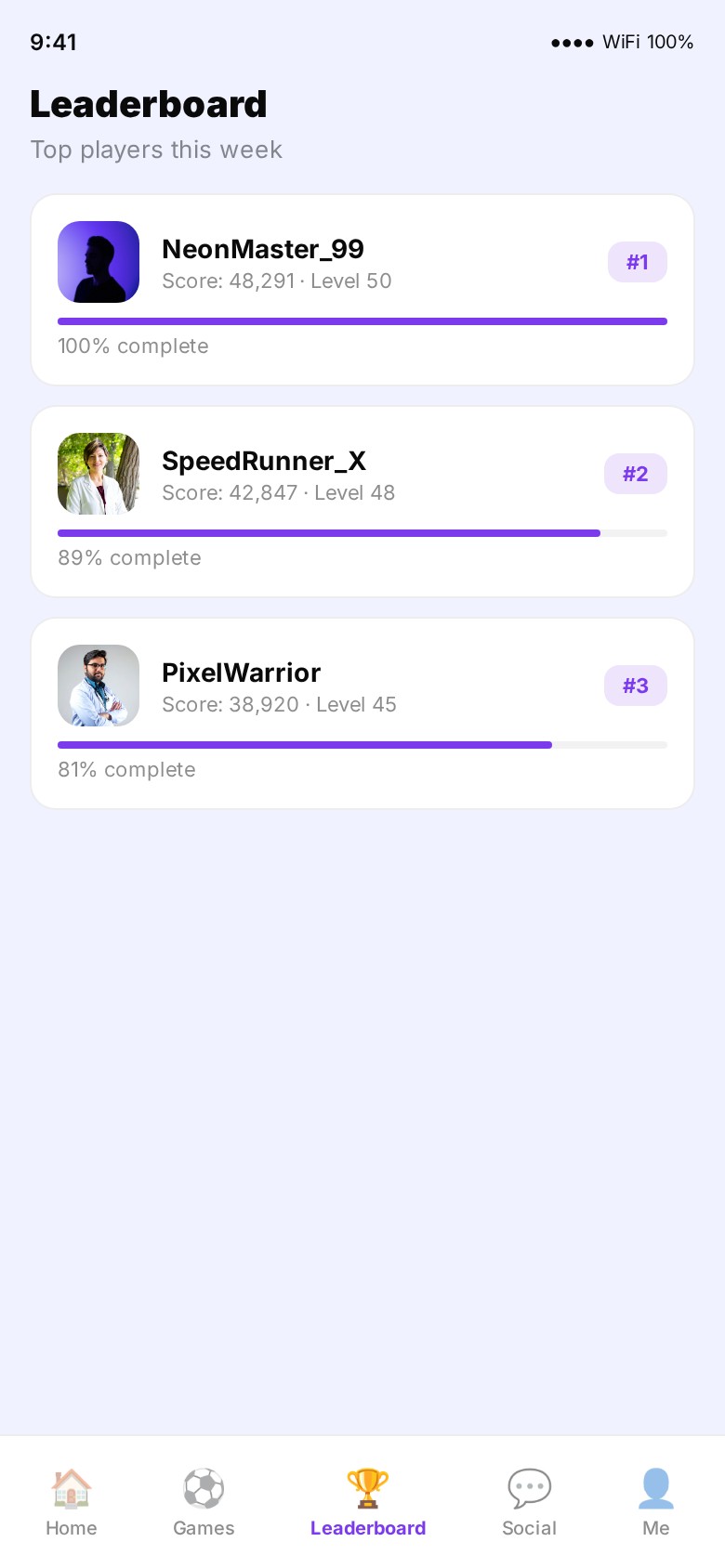Open NeonMaster_99's avatar picture
The image size is (725, 1568).
[x=99, y=262]
